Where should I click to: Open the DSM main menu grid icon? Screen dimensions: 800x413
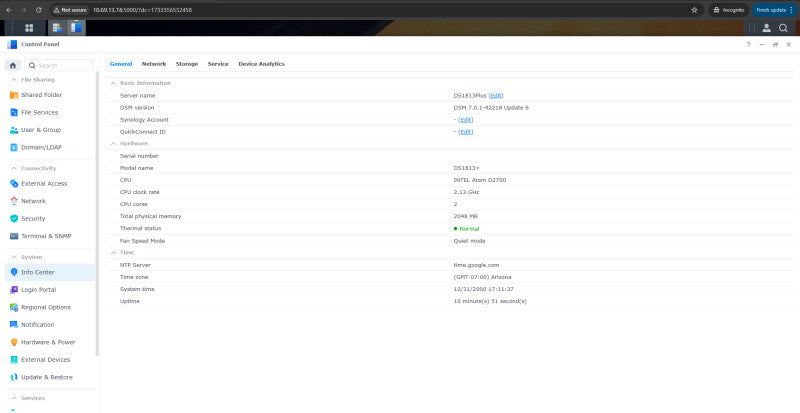29,28
